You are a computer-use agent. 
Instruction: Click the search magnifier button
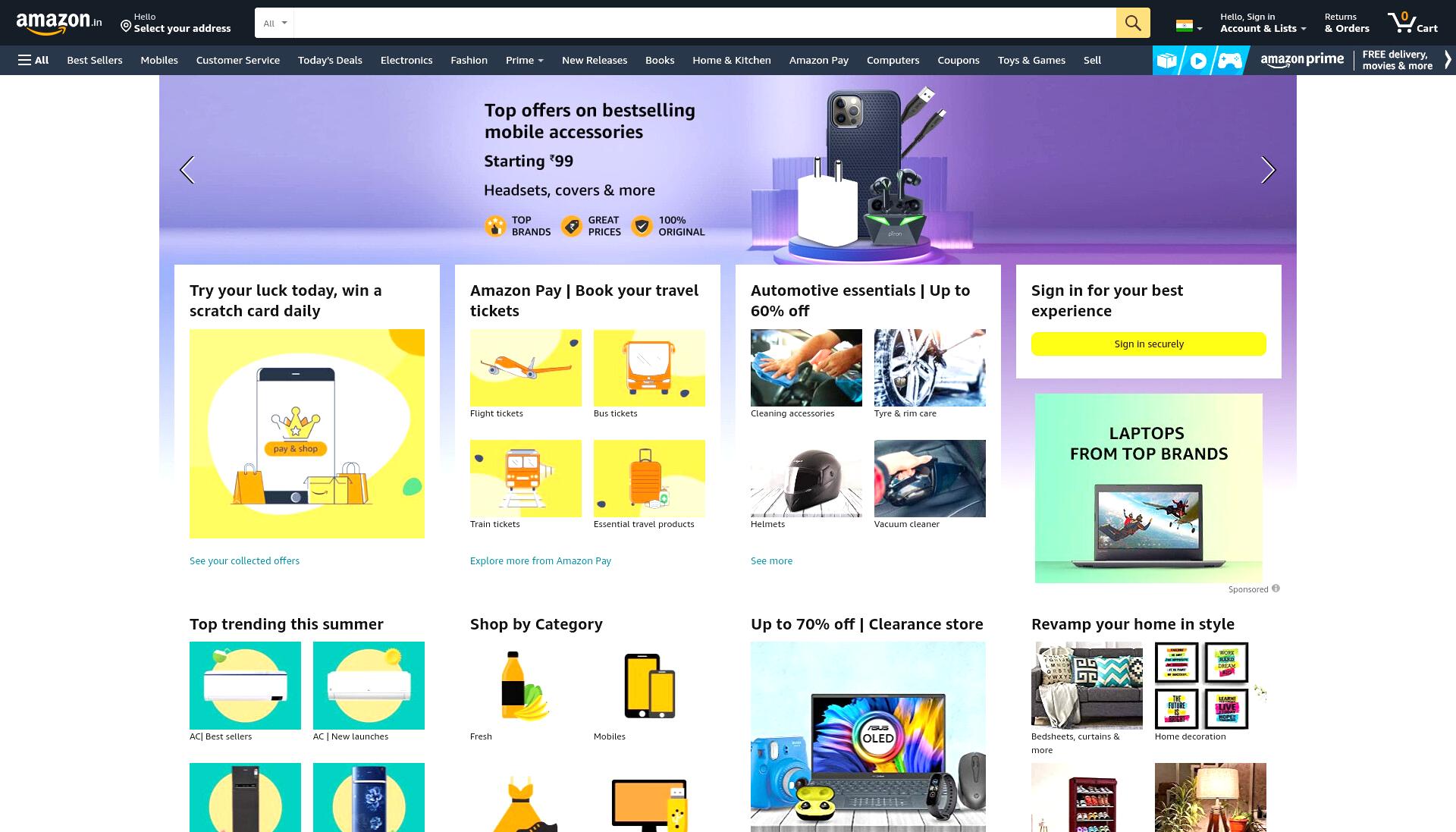point(1133,23)
